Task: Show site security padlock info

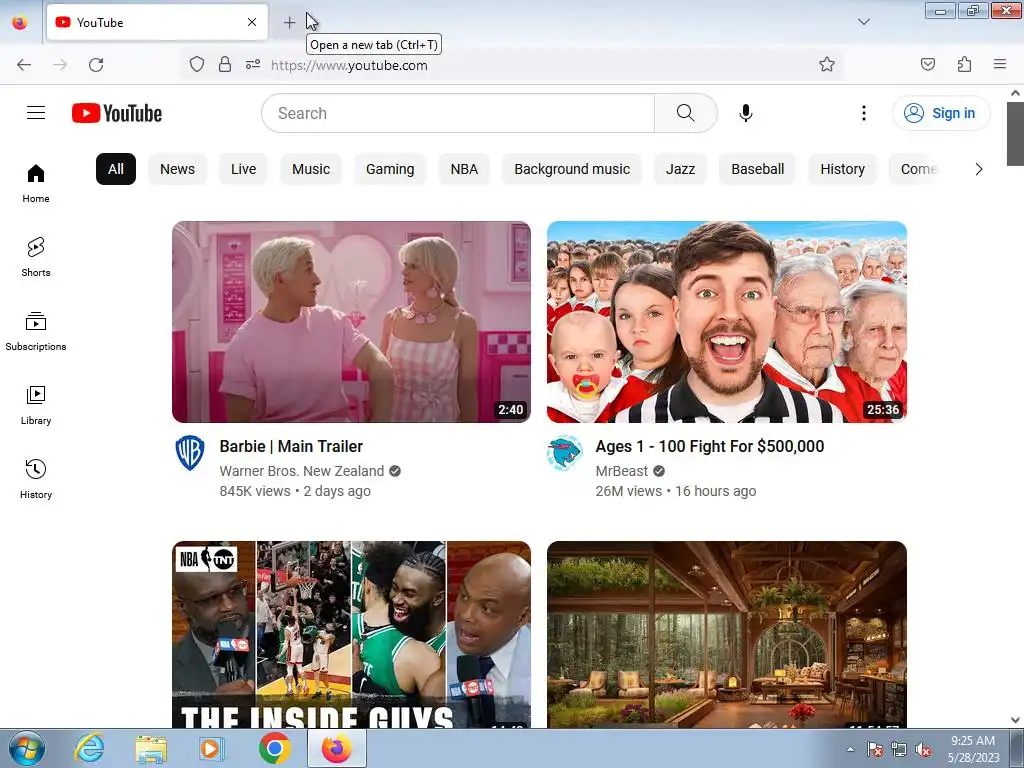Action: [225, 65]
